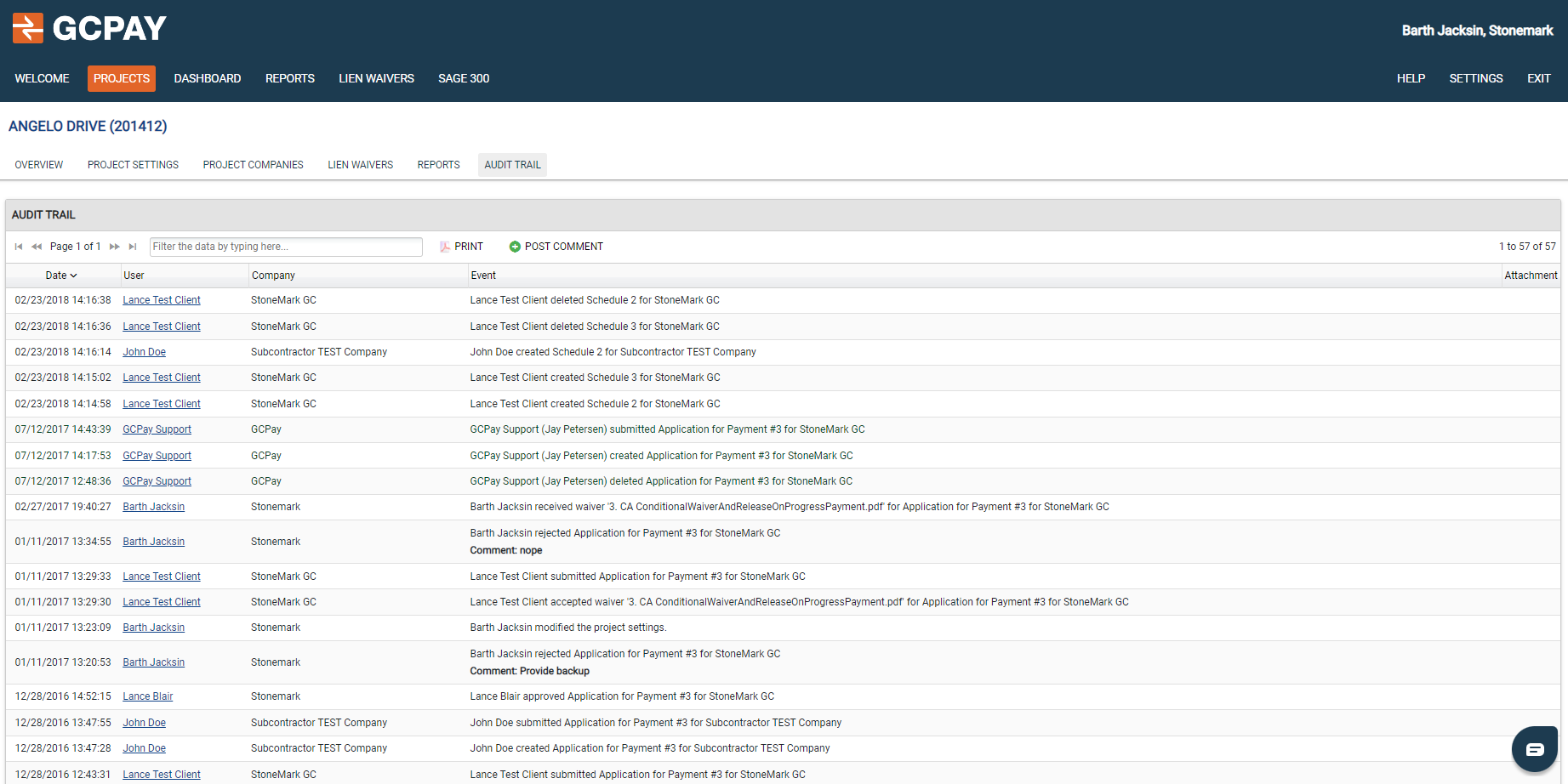This screenshot has width=1568, height=784.
Task: Select the Project Settings tab
Action: click(x=133, y=165)
